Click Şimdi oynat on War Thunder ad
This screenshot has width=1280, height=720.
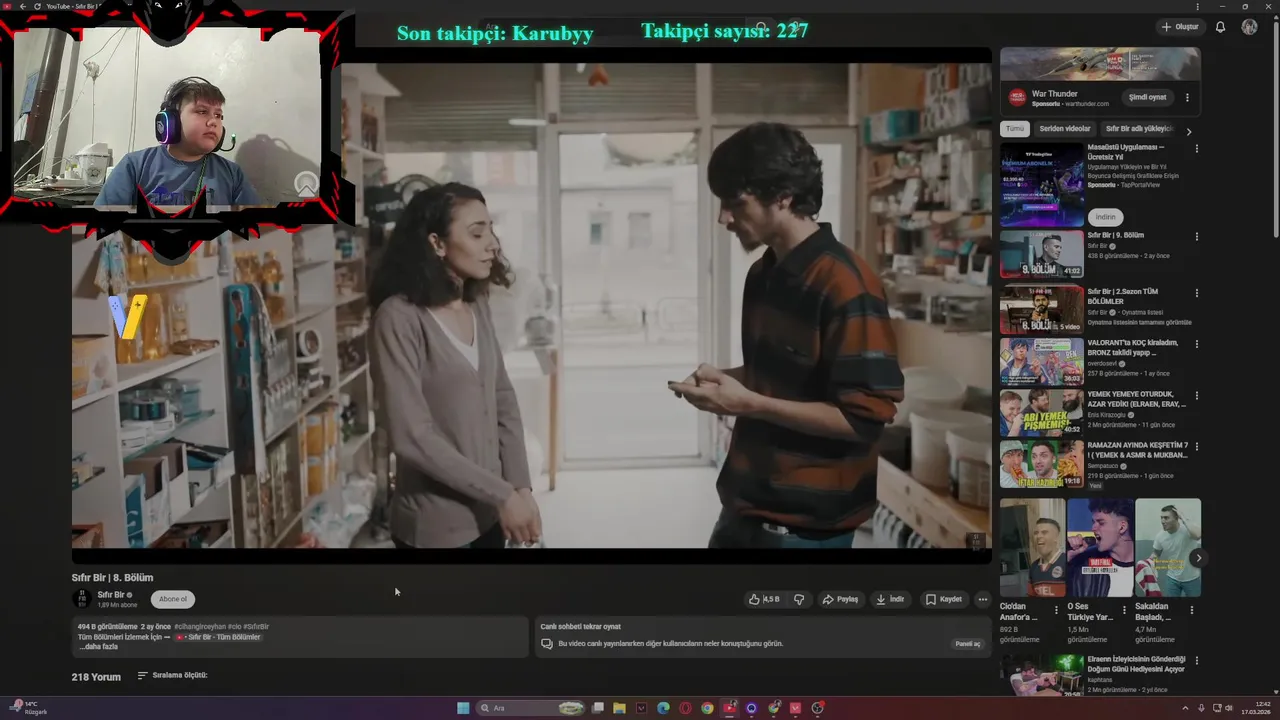point(1148,97)
